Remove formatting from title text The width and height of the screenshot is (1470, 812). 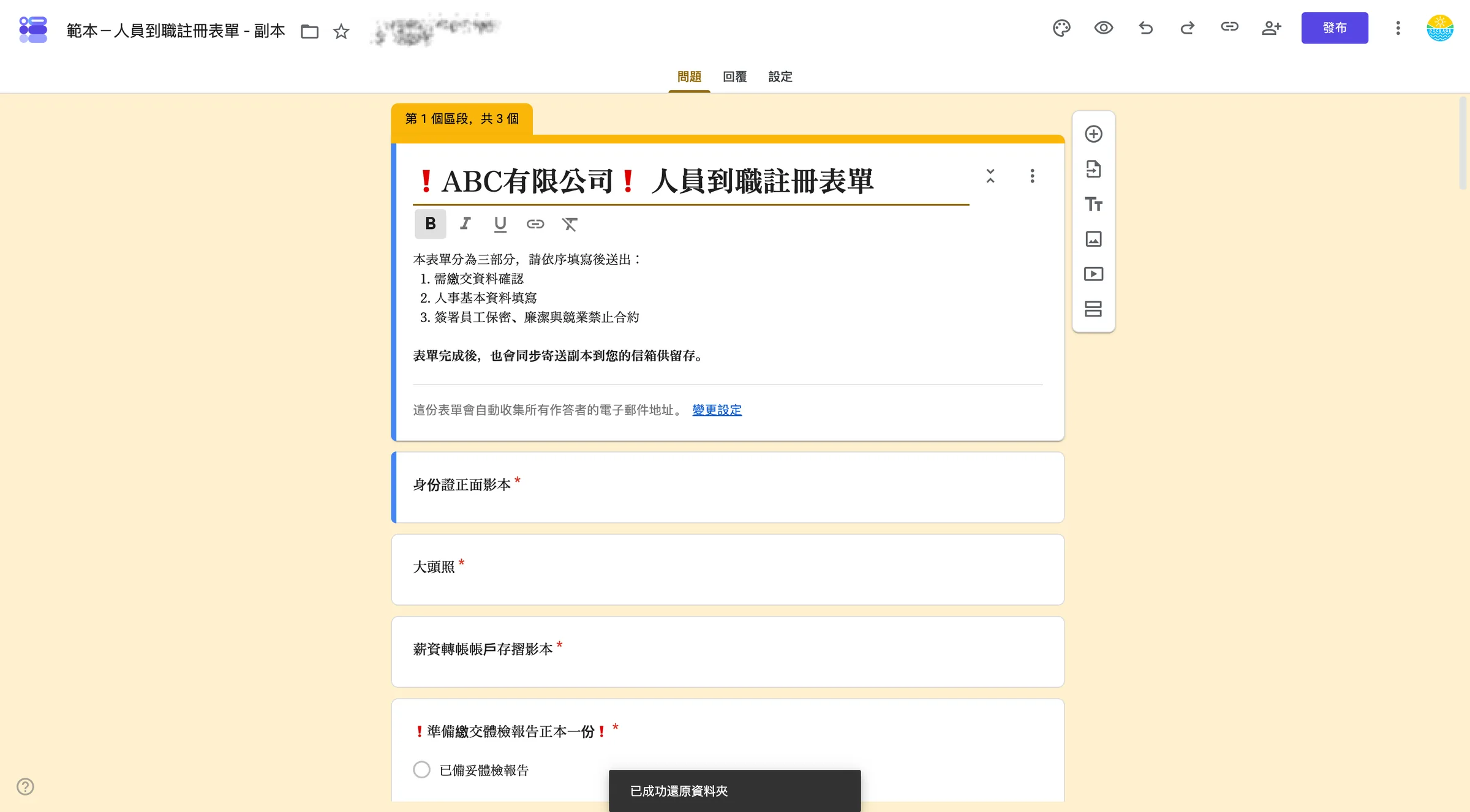point(570,224)
